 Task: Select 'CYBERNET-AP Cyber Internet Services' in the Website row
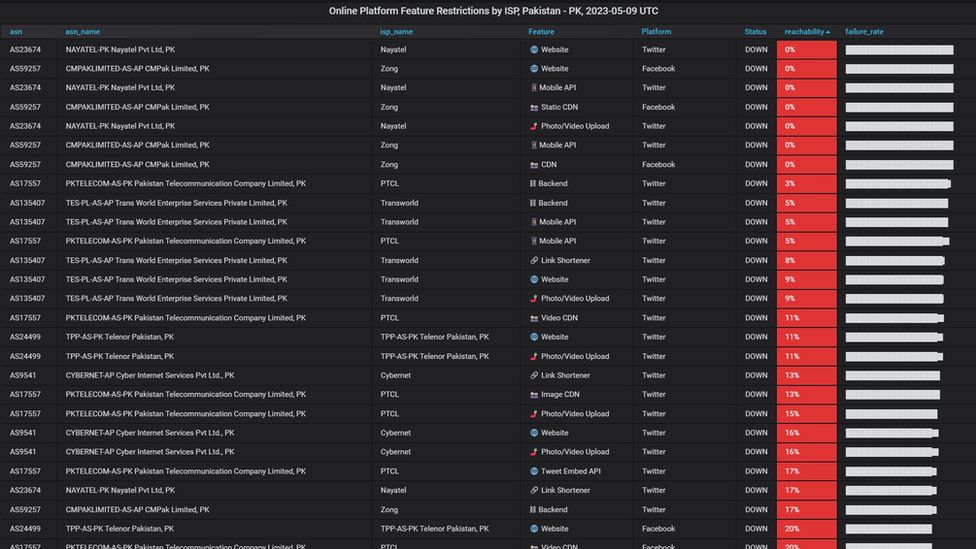(150, 433)
